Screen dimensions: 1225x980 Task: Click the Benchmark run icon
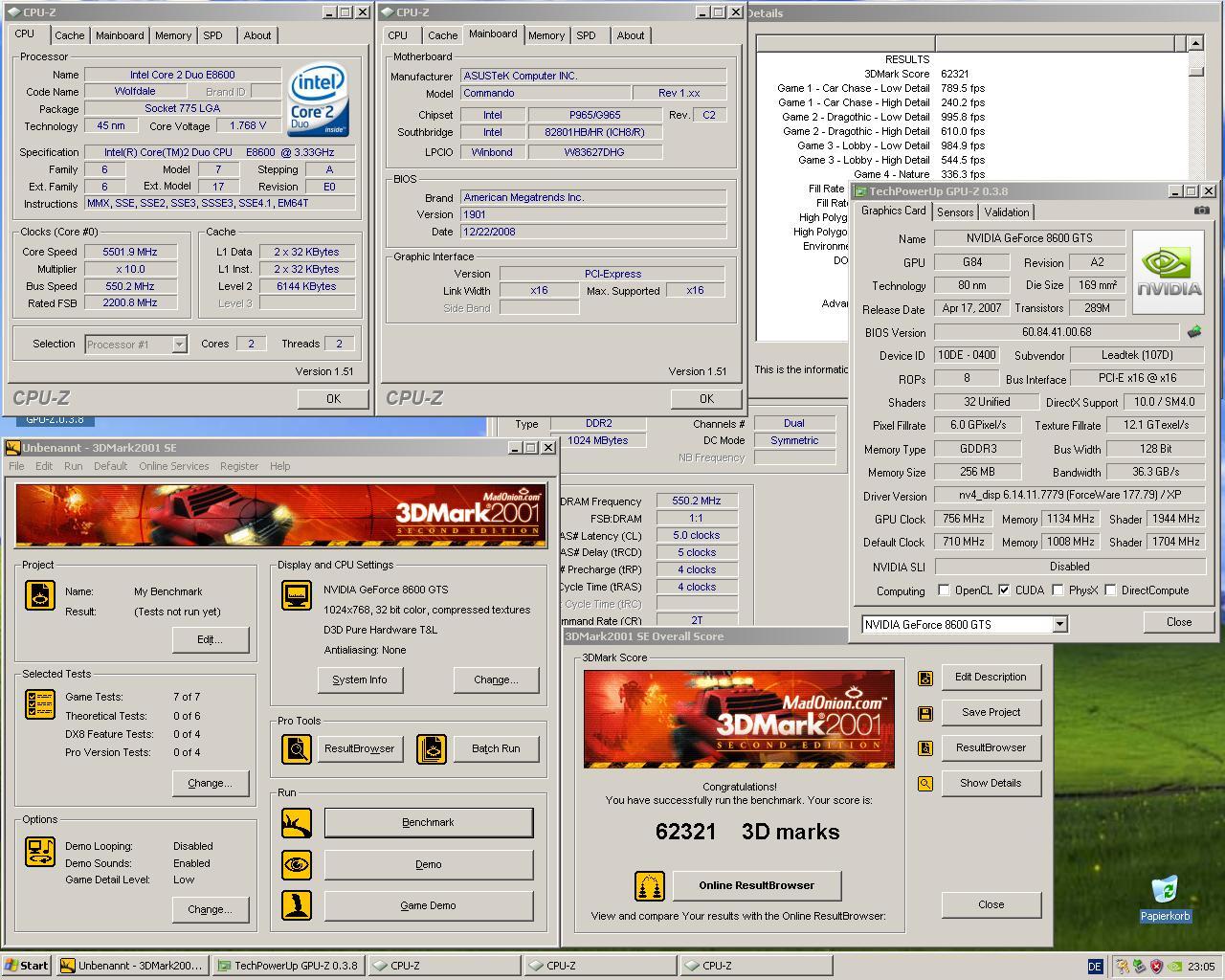tap(296, 822)
